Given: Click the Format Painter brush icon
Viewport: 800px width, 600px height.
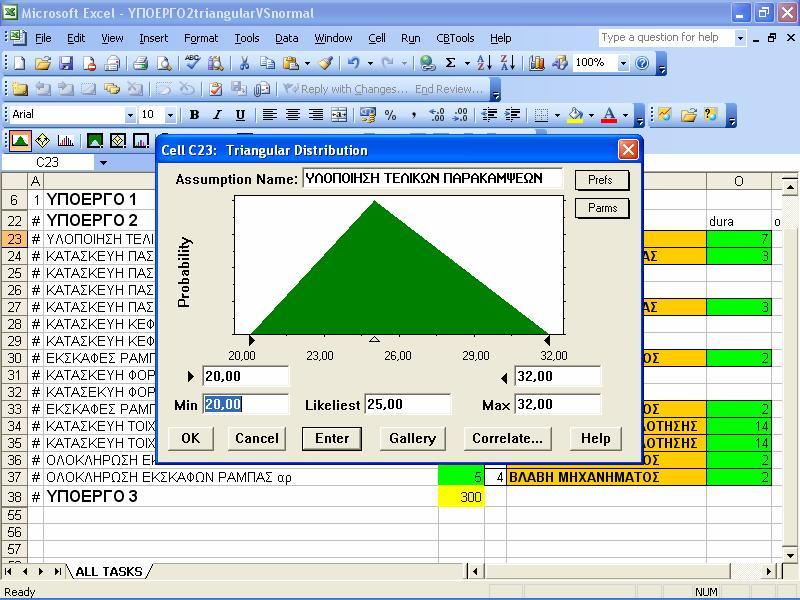Looking at the screenshot, I should [x=326, y=63].
